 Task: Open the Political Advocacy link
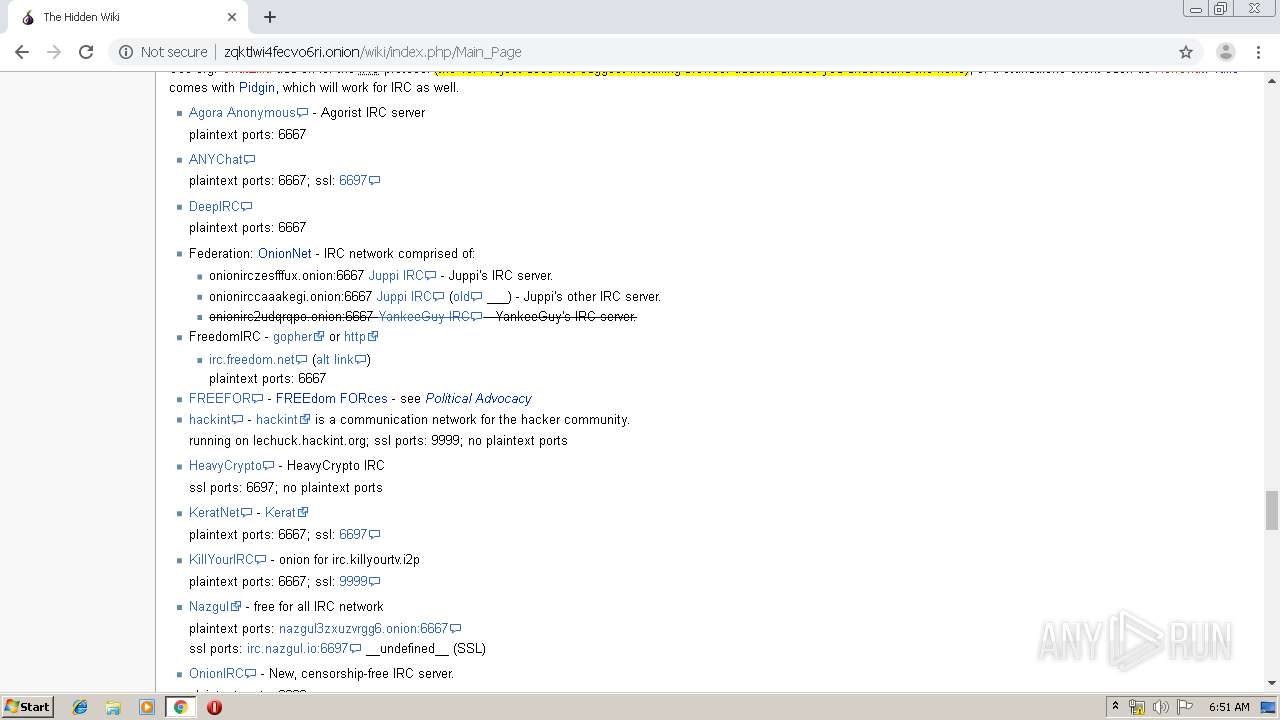(x=478, y=398)
